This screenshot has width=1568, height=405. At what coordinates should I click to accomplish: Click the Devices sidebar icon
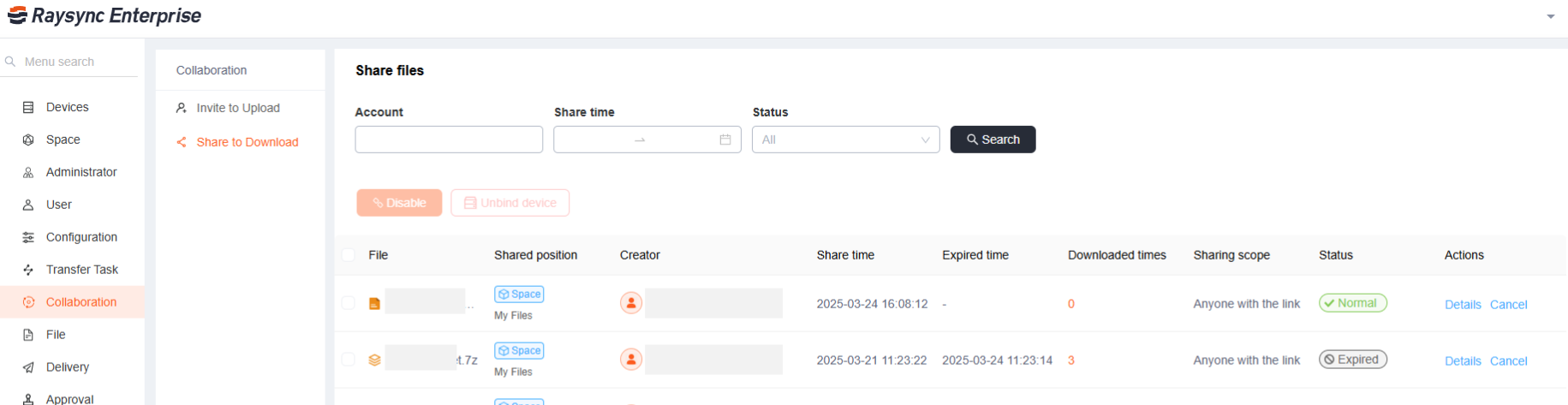(28, 107)
